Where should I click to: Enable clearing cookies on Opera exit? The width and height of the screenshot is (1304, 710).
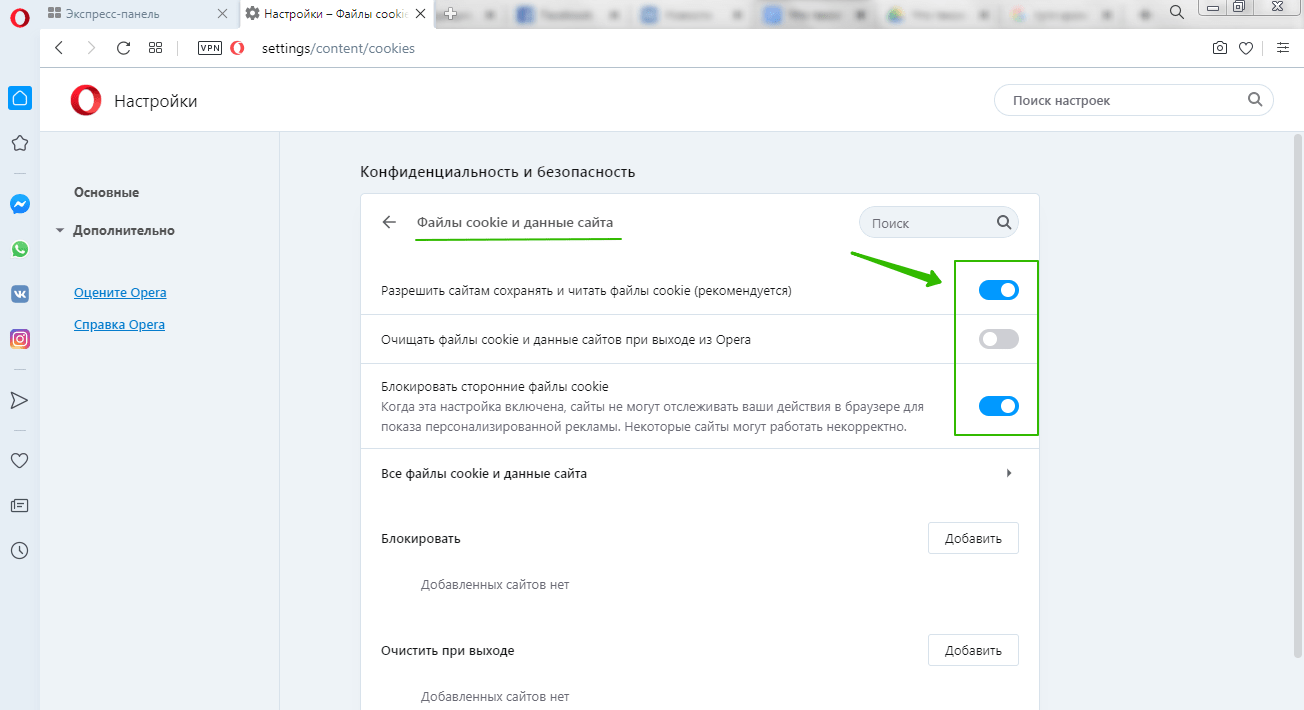998,339
